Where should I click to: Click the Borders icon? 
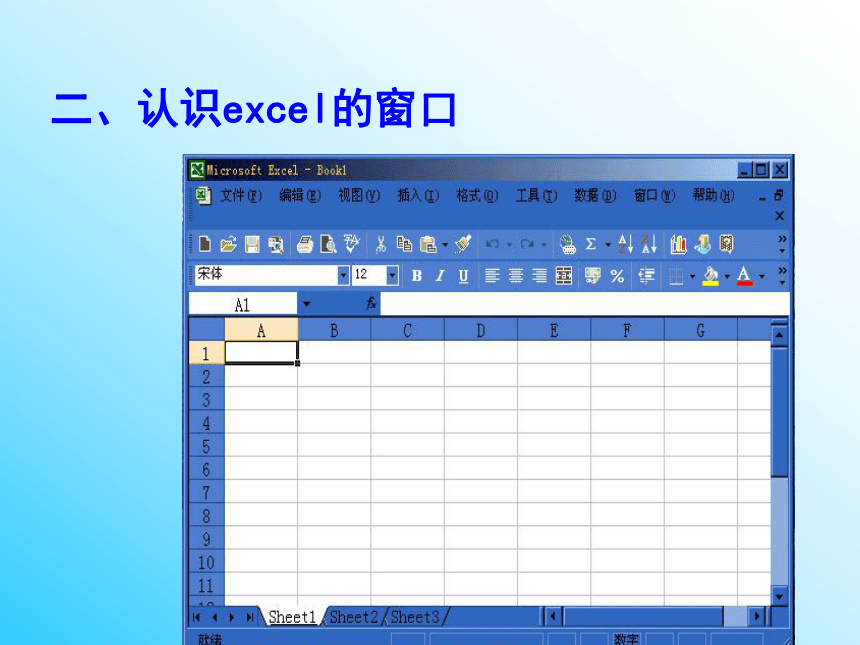676,276
